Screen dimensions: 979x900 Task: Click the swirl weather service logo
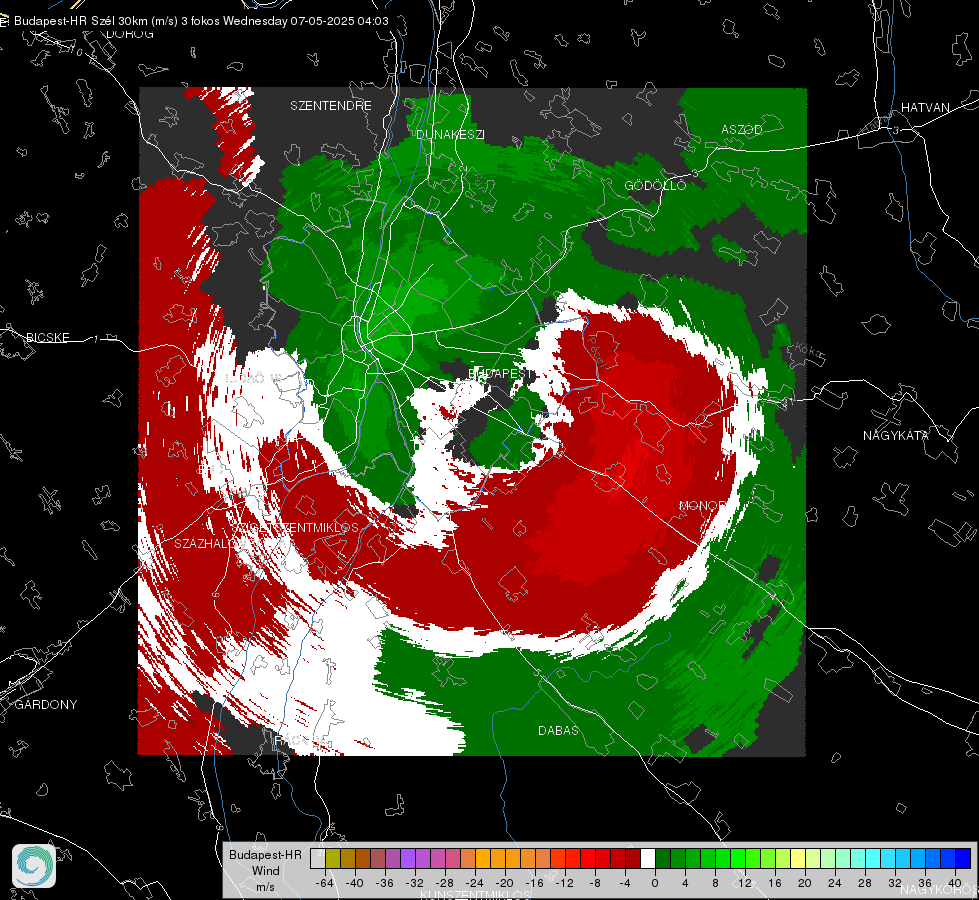pos(34,866)
